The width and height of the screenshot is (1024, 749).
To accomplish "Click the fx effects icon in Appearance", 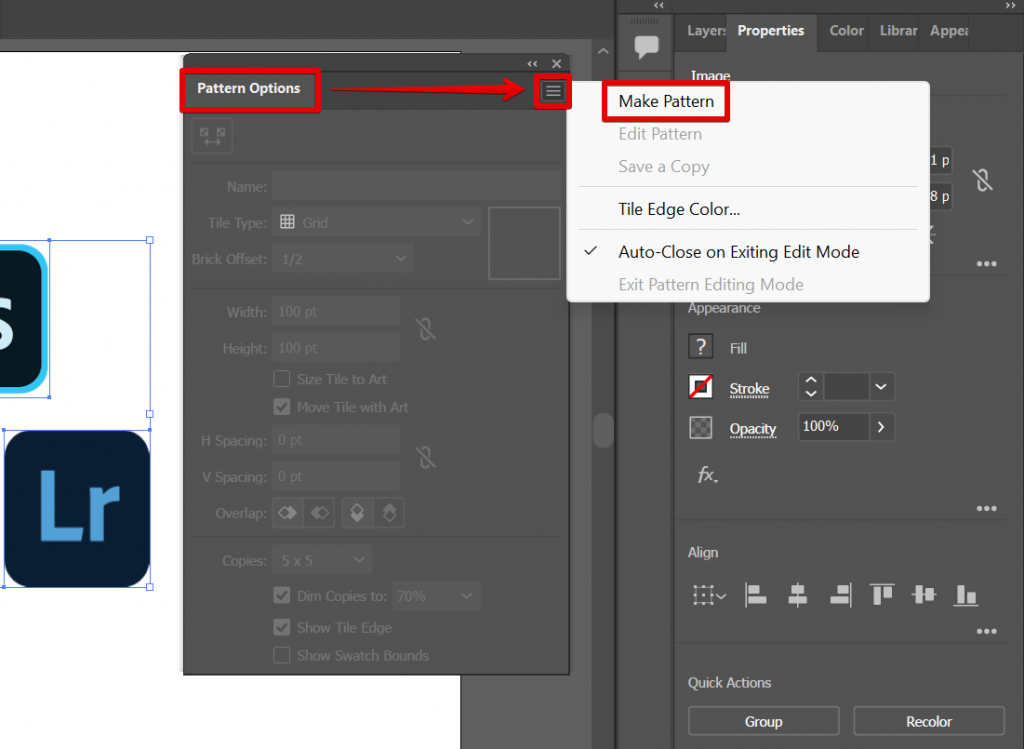I will (707, 476).
